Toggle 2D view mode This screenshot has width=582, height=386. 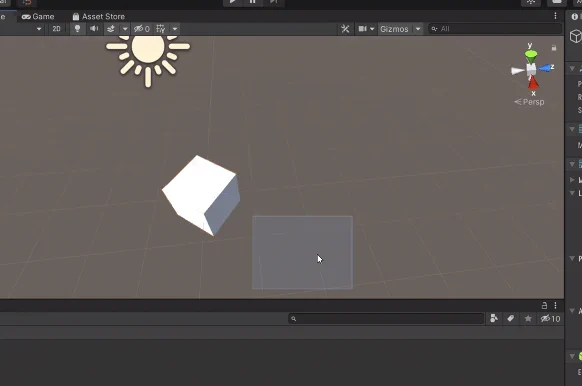click(x=56, y=29)
